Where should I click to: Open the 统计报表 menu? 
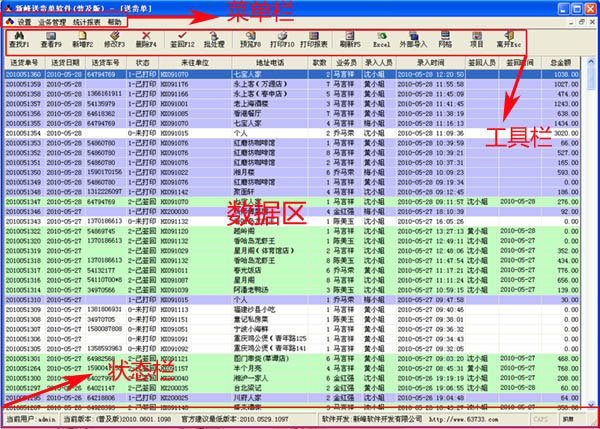point(86,22)
